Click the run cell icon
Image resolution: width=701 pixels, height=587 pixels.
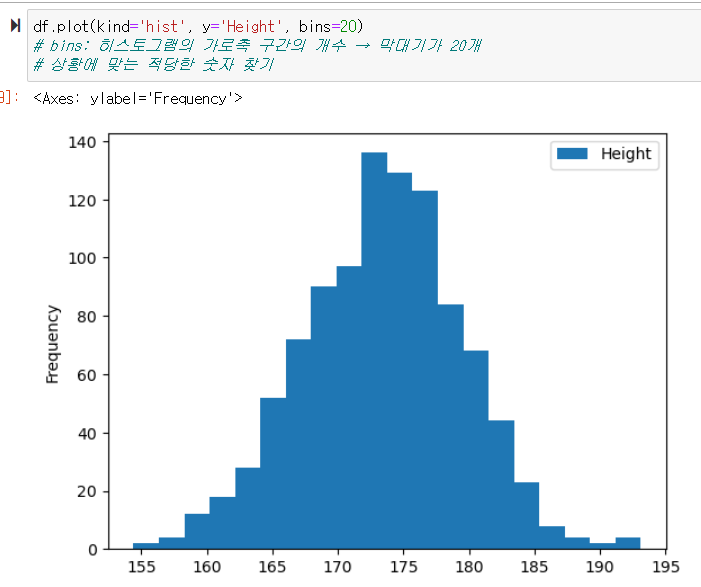pyautogui.click(x=15, y=25)
